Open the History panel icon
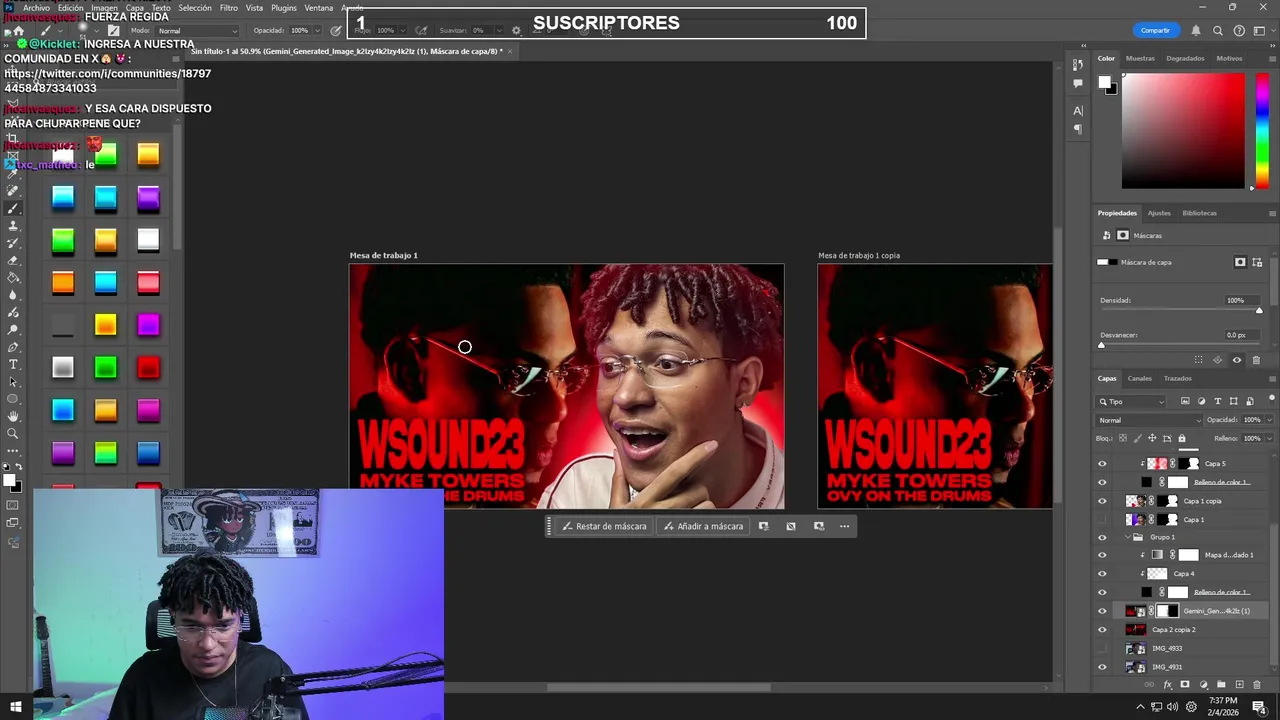 point(1078,65)
